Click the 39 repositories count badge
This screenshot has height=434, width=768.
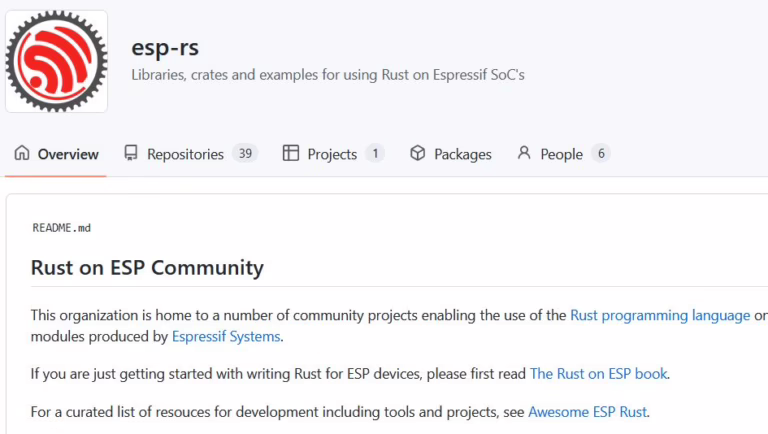(245, 154)
